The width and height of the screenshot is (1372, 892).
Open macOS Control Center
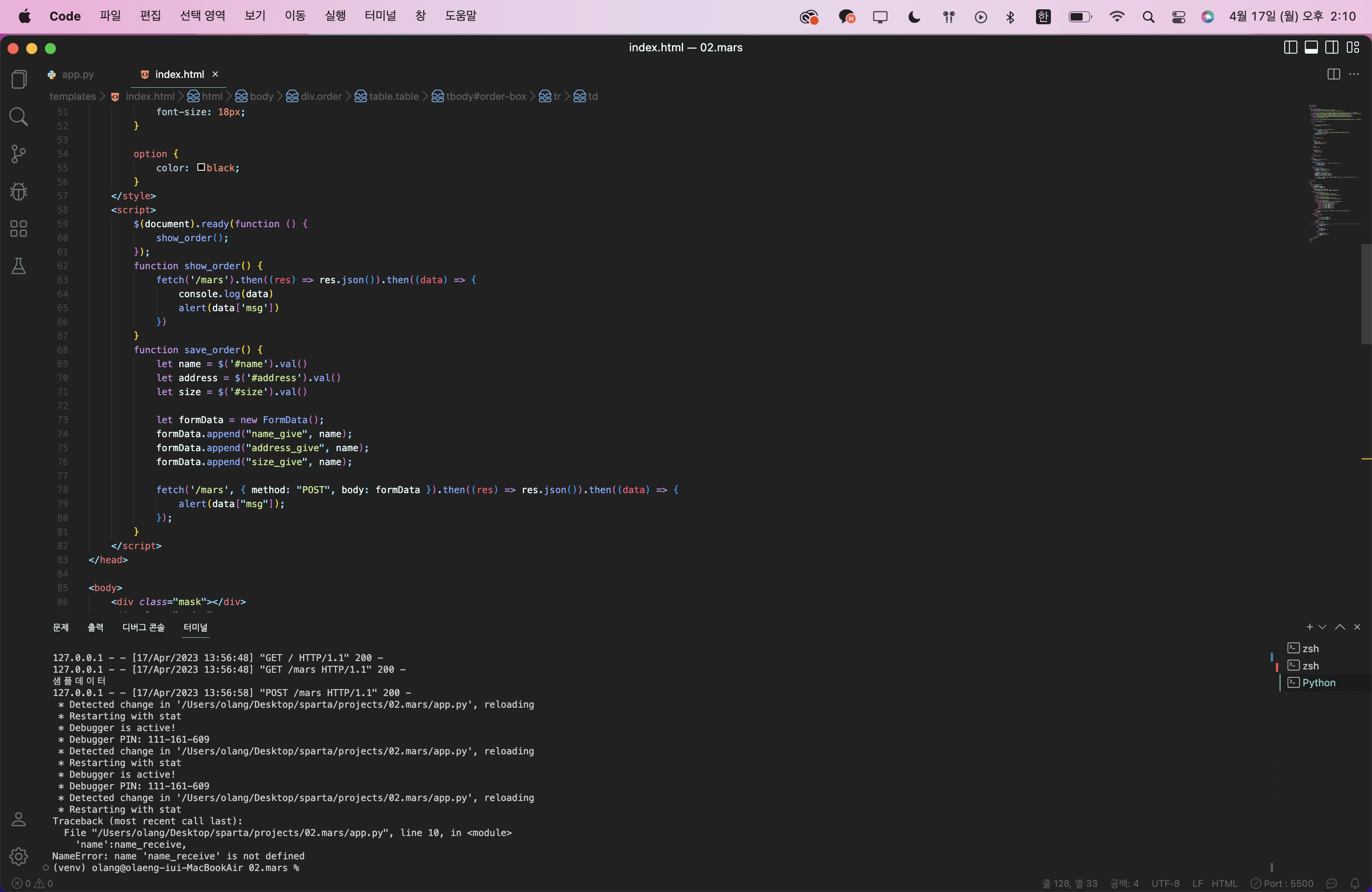pos(1178,17)
